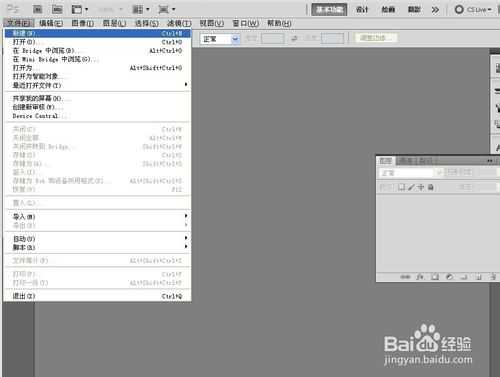Select 在 Mini Bridge 中浏览(G)
500x377 pixels.
pyautogui.click(x=97, y=59)
